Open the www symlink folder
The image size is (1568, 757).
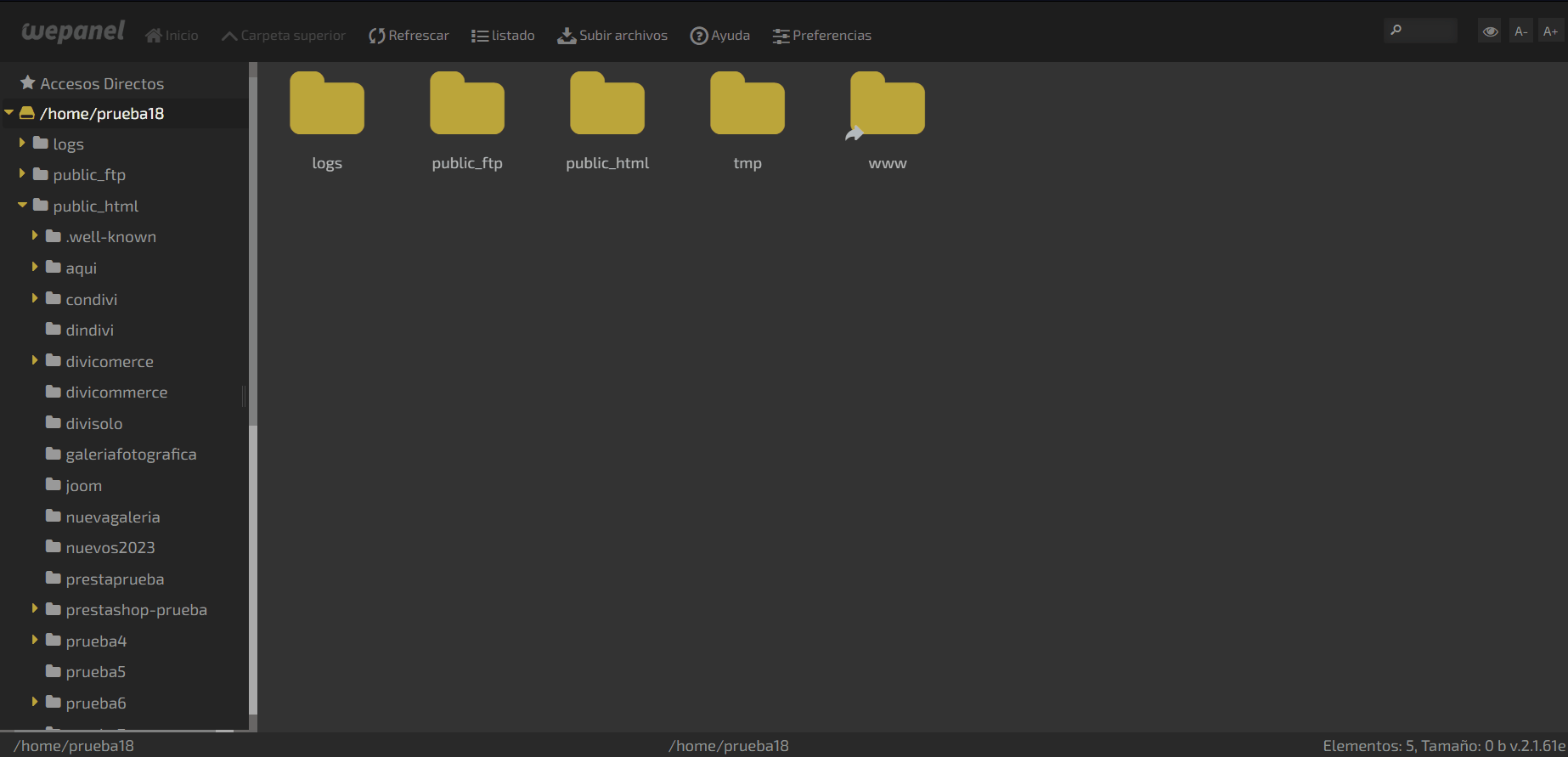pos(887,106)
